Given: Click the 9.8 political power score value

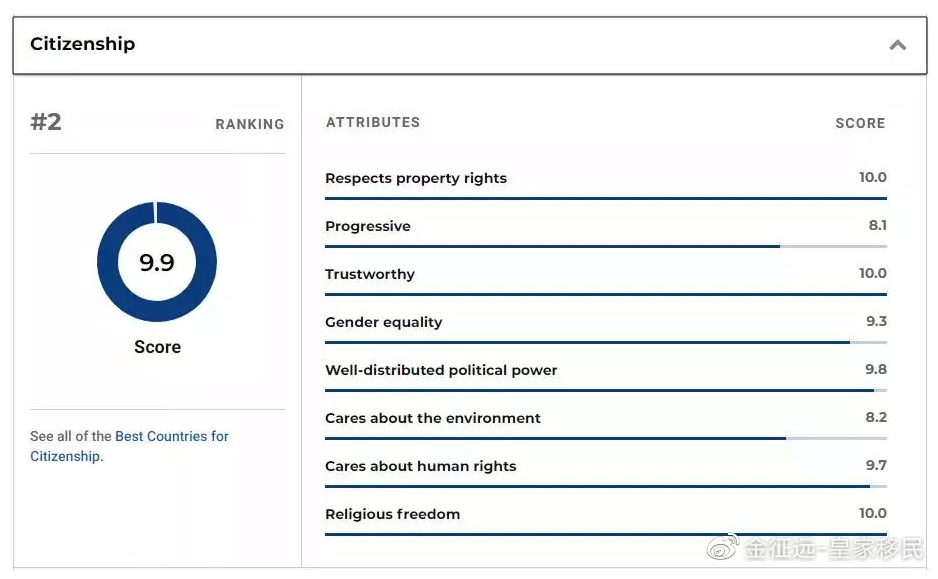Looking at the screenshot, I should pyautogui.click(x=876, y=369).
